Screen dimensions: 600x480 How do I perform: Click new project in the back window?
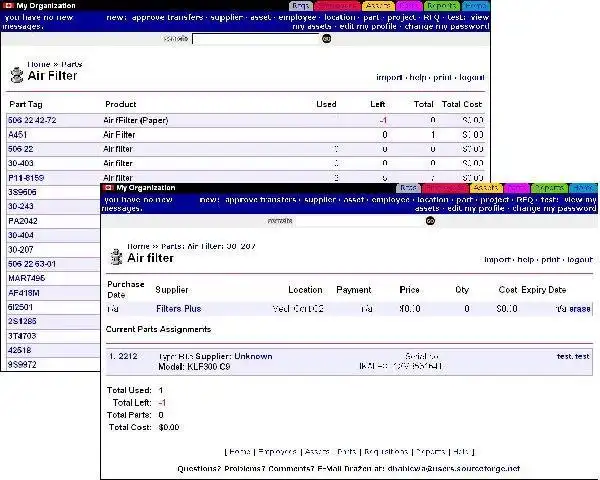point(401,17)
